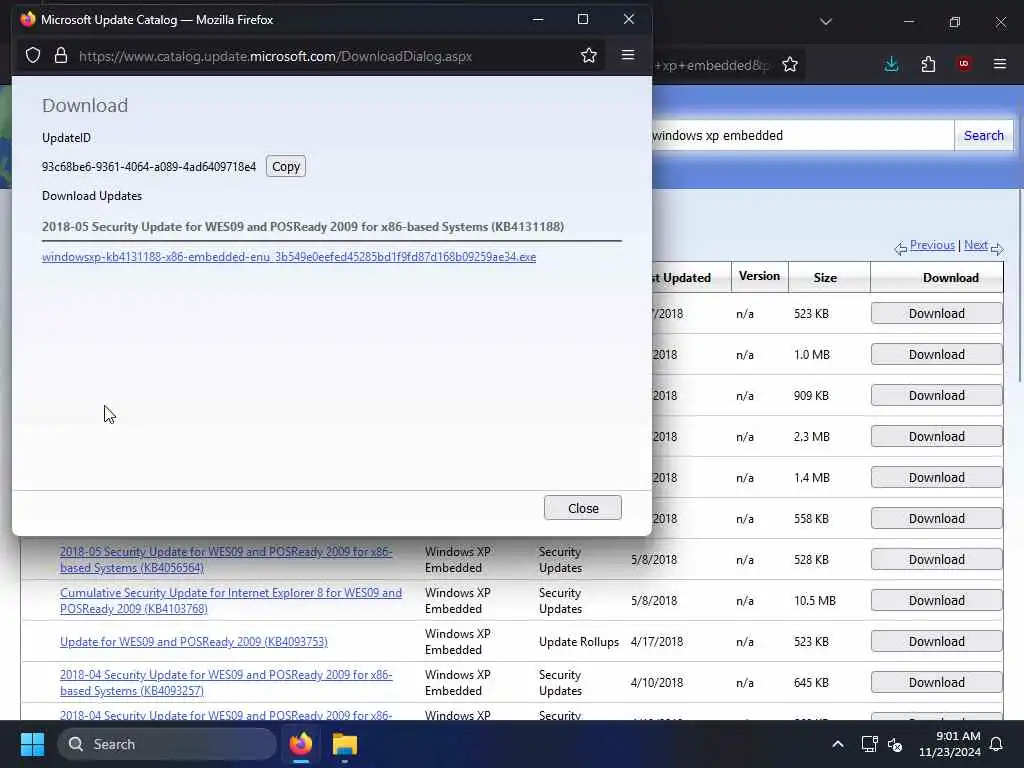Image resolution: width=1024 pixels, height=768 pixels.
Task: Click the 10.5 MB size cell
Action: [815, 601]
